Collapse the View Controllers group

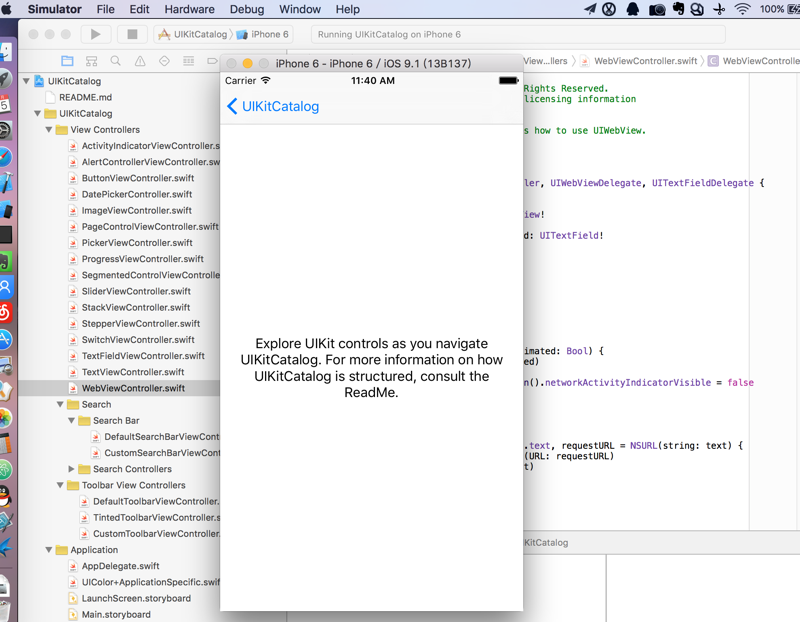pyautogui.click(x=48, y=130)
